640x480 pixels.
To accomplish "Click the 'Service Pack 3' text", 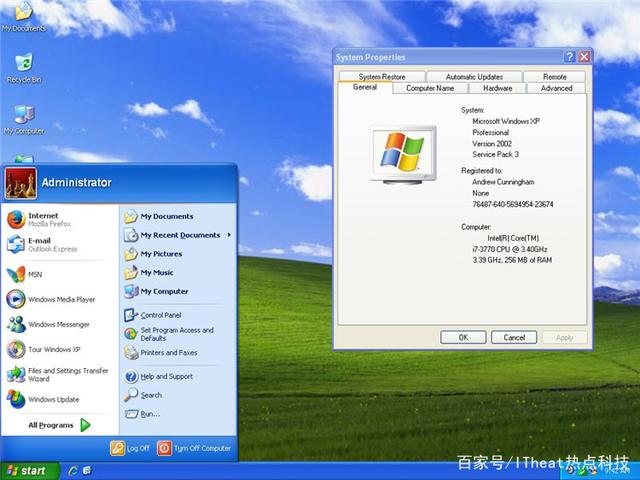I will point(496,154).
